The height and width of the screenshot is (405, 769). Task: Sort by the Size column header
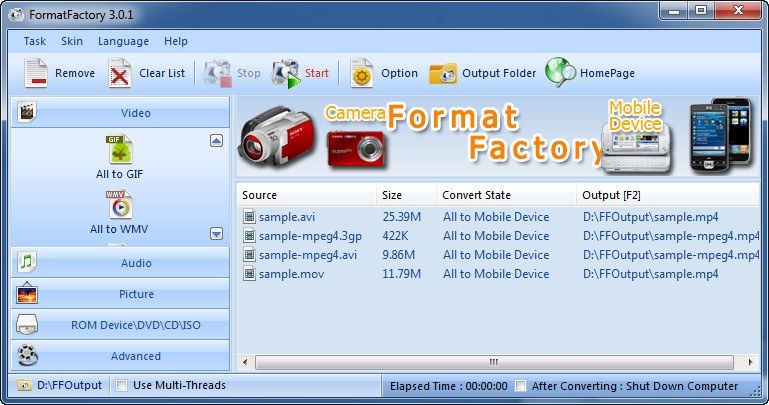407,195
